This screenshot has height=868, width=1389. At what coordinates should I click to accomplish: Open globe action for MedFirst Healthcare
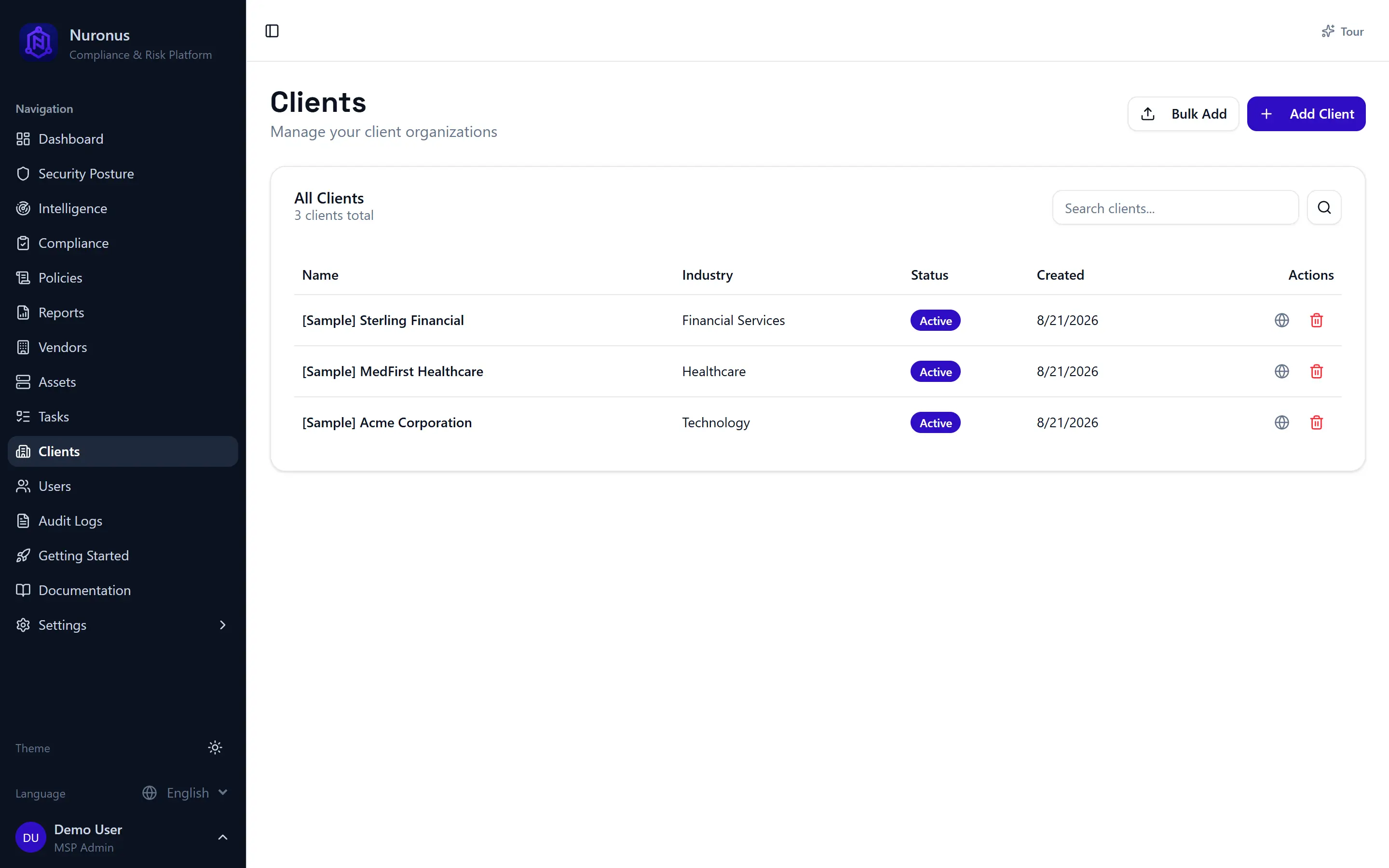click(1281, 371)
